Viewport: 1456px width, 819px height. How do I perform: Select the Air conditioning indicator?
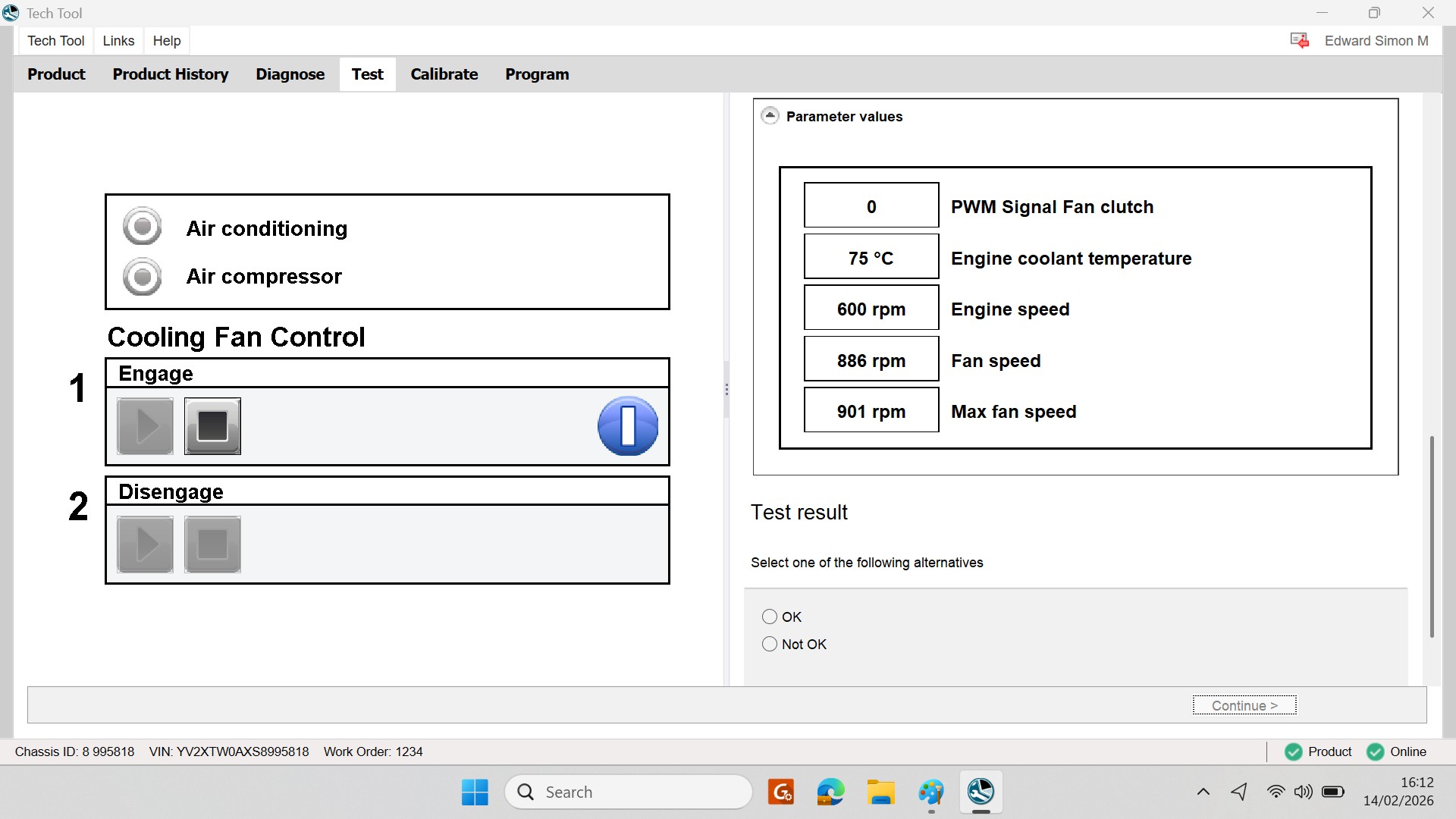point(142,227)
